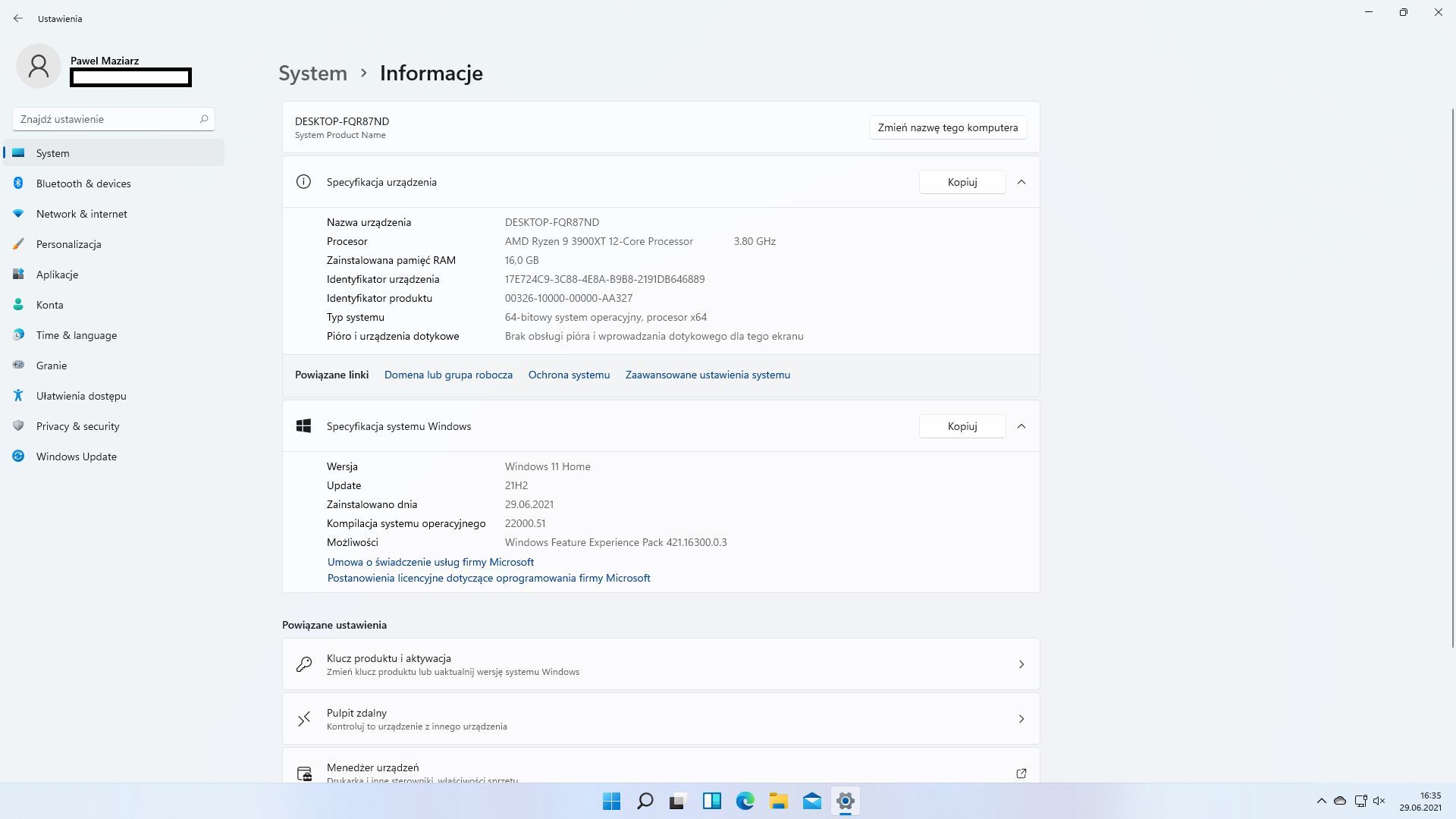Open Network & internet settings
1456x819 pixels.
click(x=114, y=214)
